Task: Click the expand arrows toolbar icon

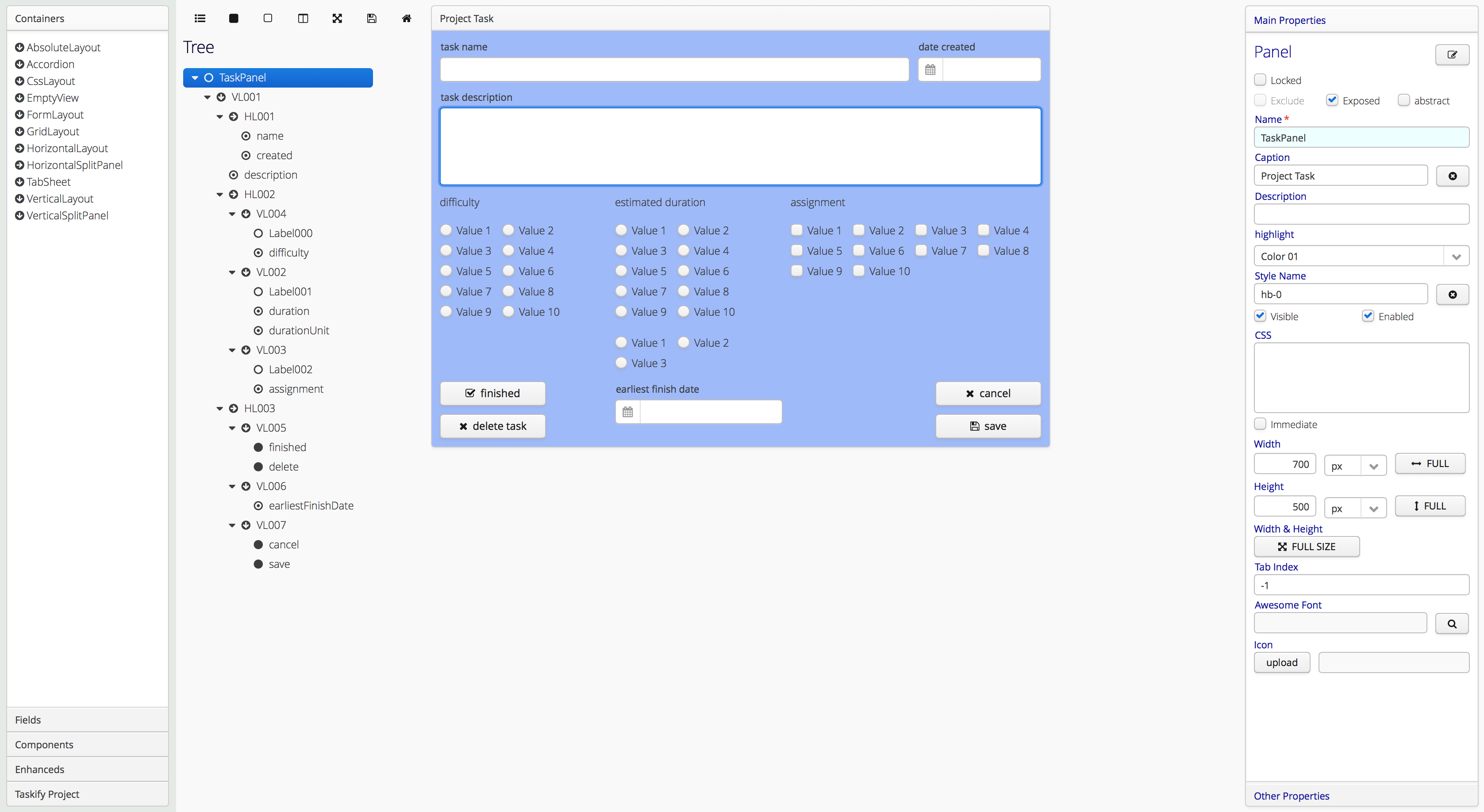Action: (x=338, y=19)
